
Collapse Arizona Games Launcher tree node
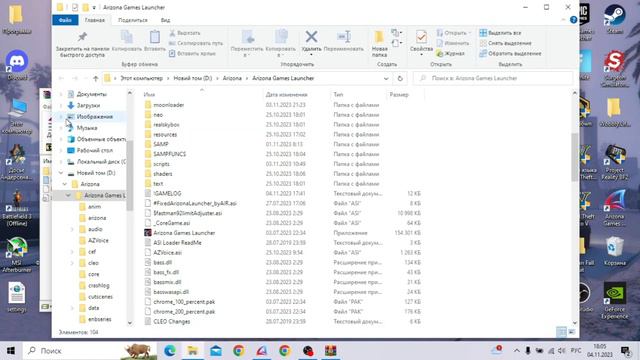pos(68,196)
